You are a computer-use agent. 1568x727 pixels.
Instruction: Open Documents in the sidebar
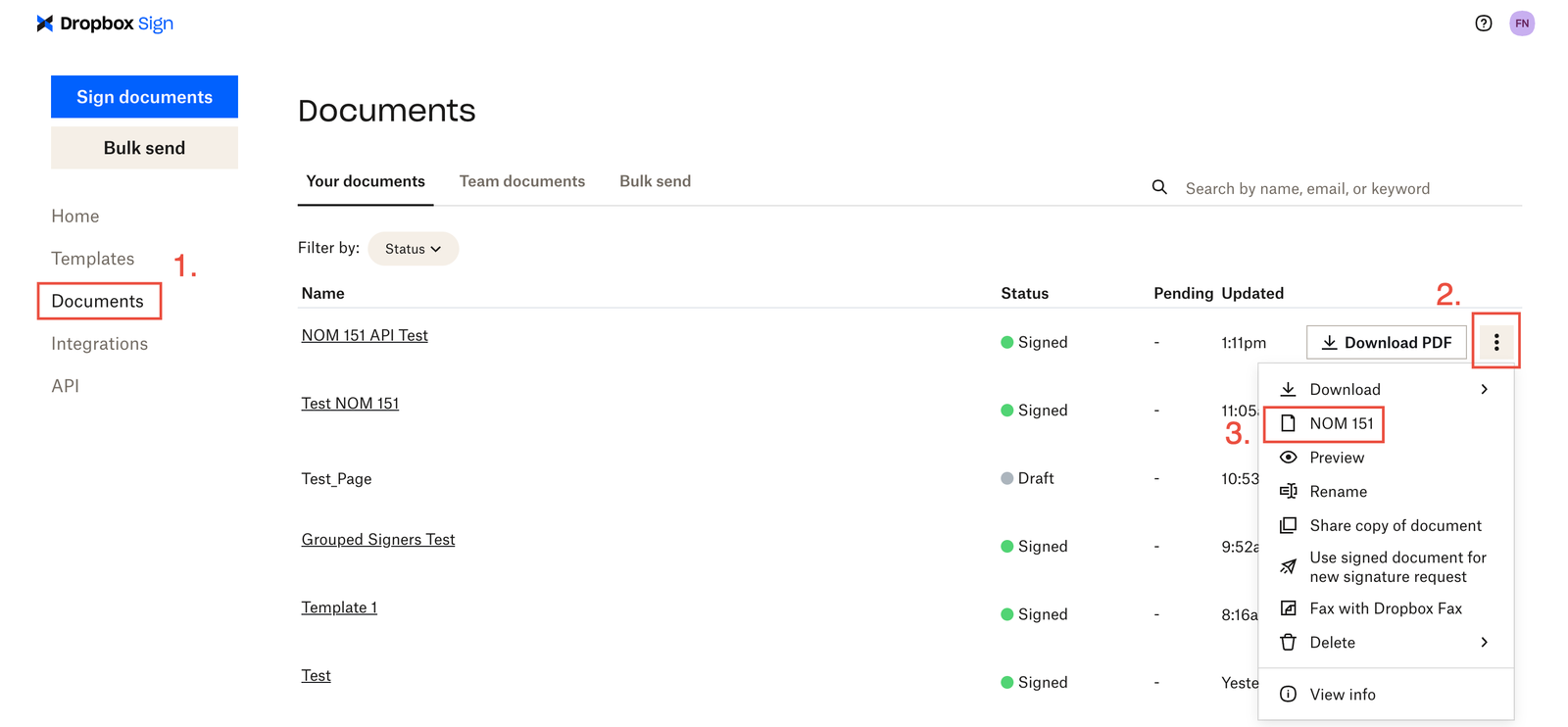98,301
